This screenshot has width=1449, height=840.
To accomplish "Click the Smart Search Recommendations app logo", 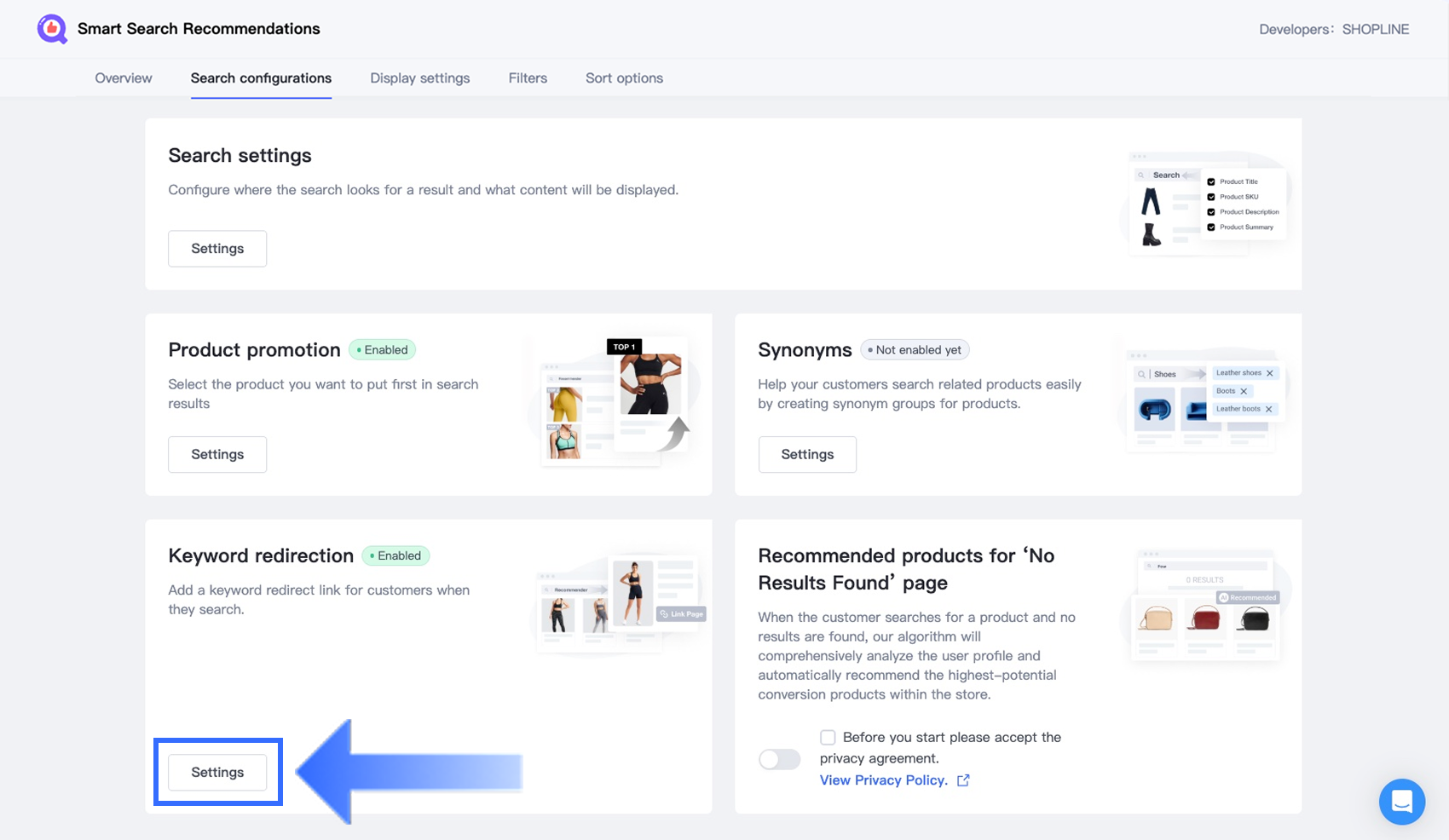I will (52, 29).
